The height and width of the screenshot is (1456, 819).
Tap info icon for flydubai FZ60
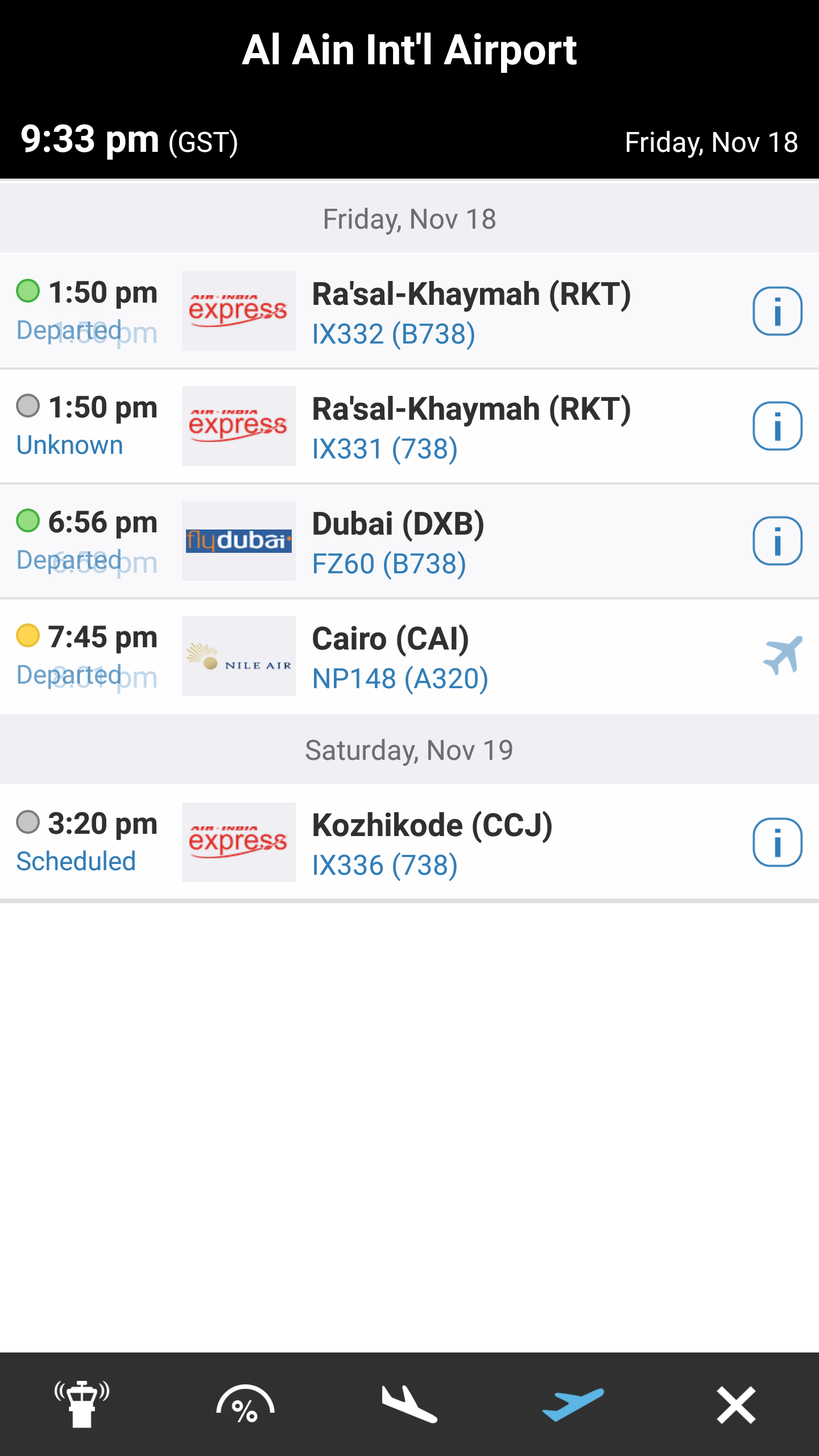(777, 541)
